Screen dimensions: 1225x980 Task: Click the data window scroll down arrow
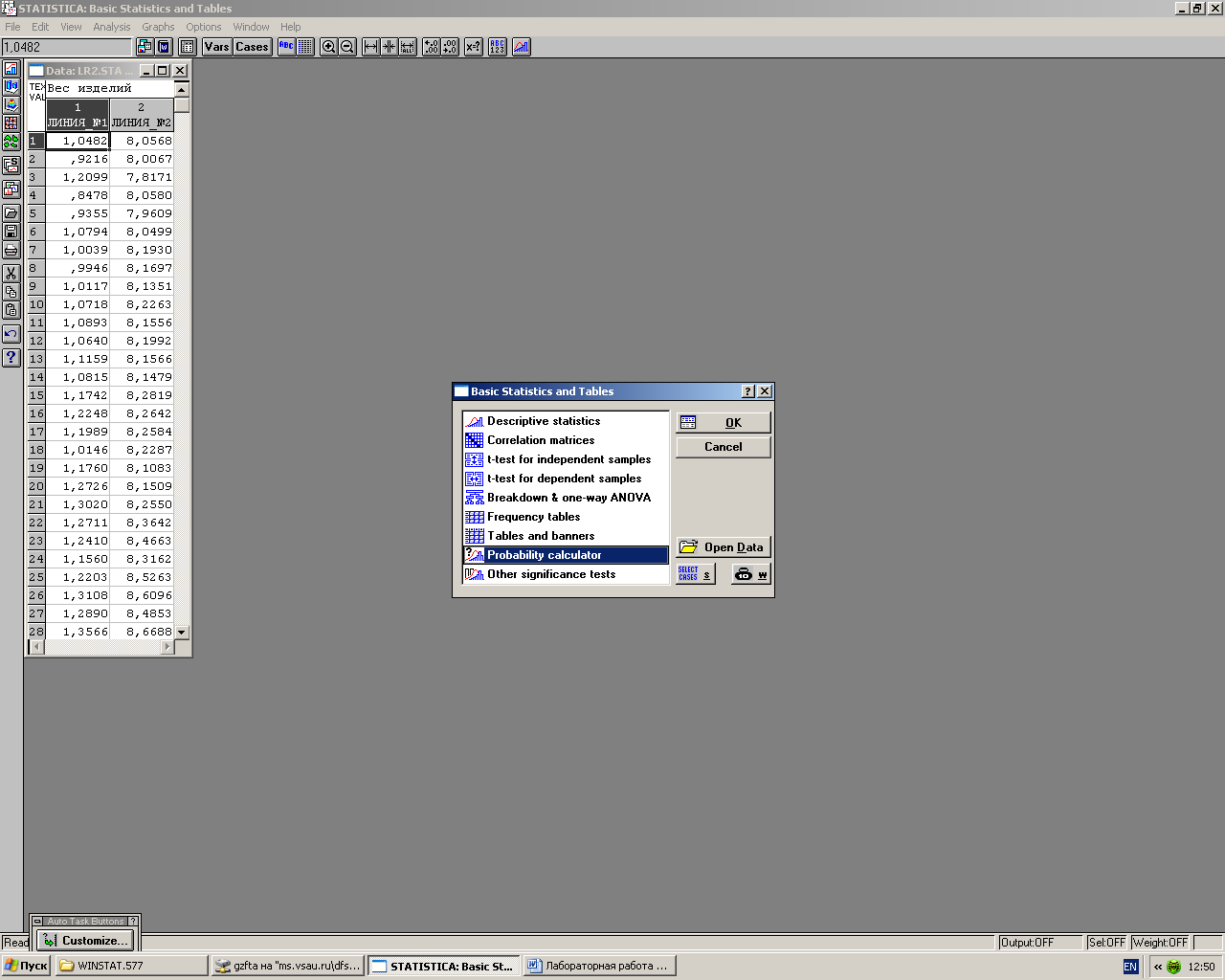(x=182, y=633)
